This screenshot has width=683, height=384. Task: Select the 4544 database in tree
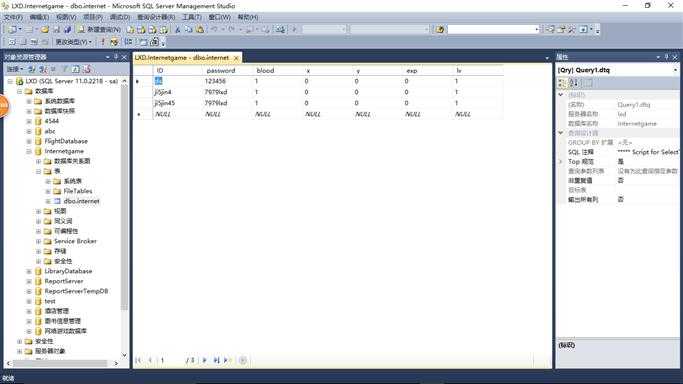[52, 121]
